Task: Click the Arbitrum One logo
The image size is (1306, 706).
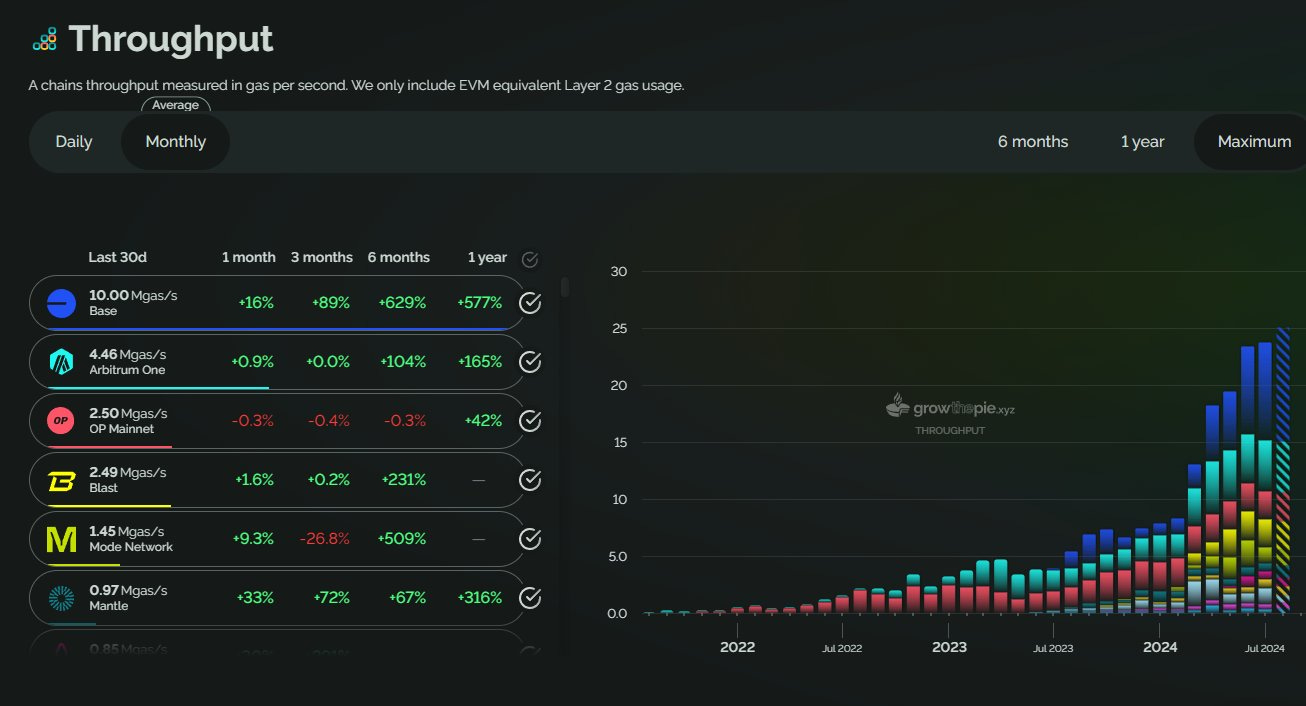Action: click(59, 361)
